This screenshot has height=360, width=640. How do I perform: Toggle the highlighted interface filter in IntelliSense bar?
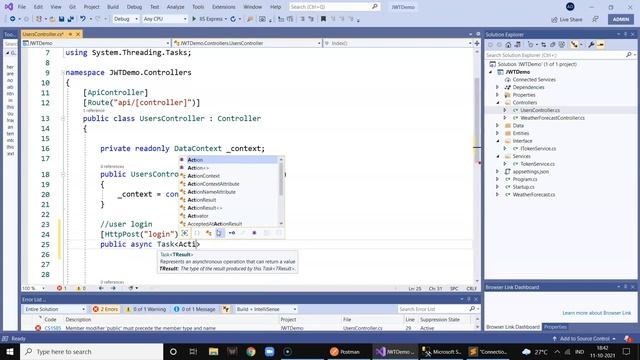tap(220, 233)
